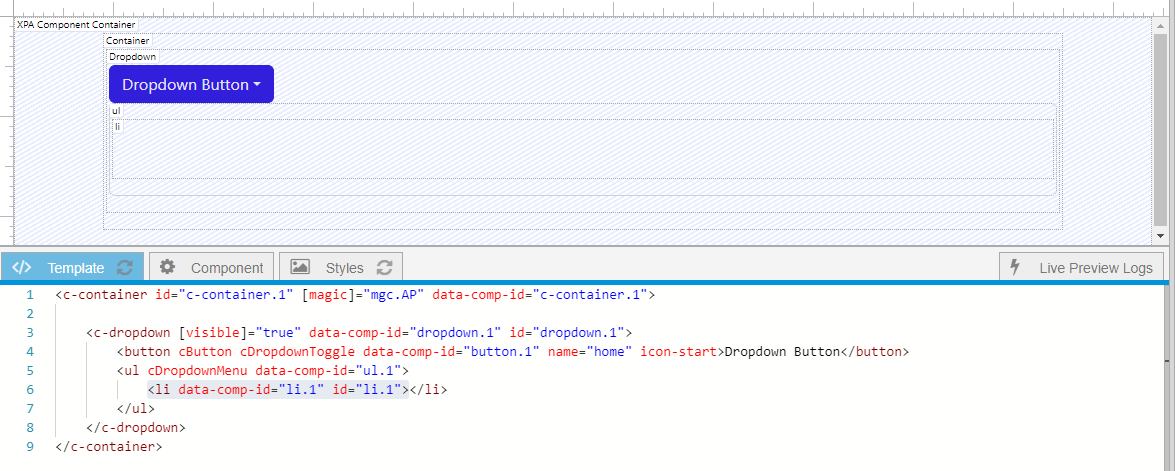Click line number 6 in the code editor
Viewport: 1175px width, 471px height.
click(30, 389)
